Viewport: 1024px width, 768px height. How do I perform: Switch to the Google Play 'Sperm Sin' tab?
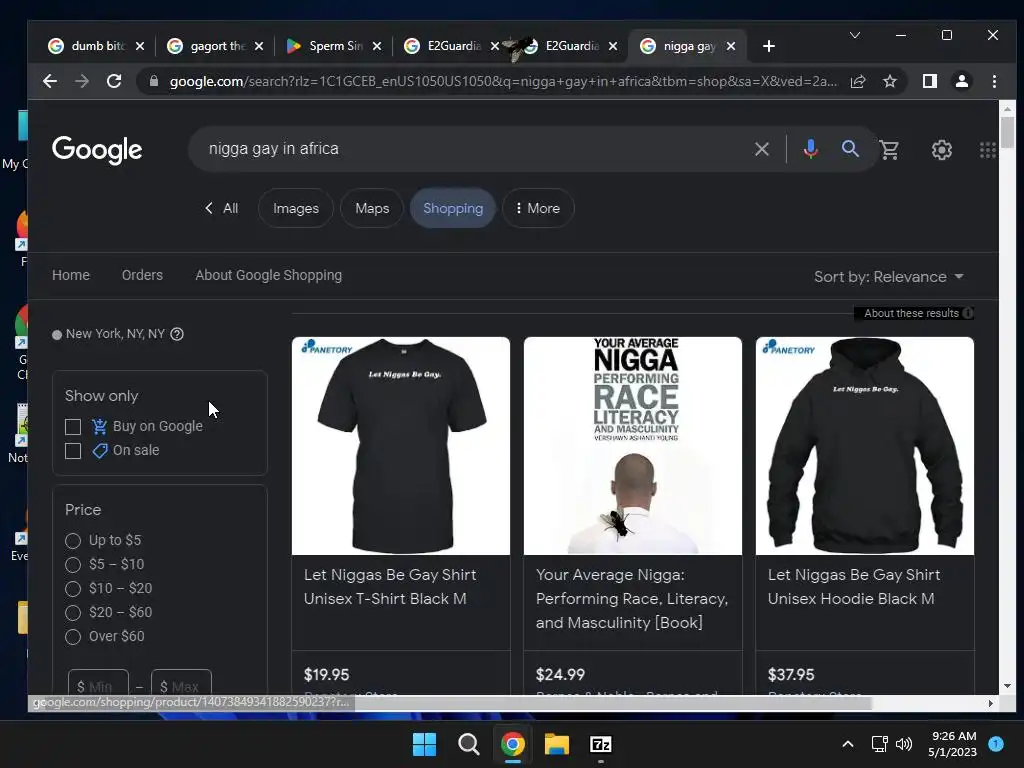click(334, 46)
